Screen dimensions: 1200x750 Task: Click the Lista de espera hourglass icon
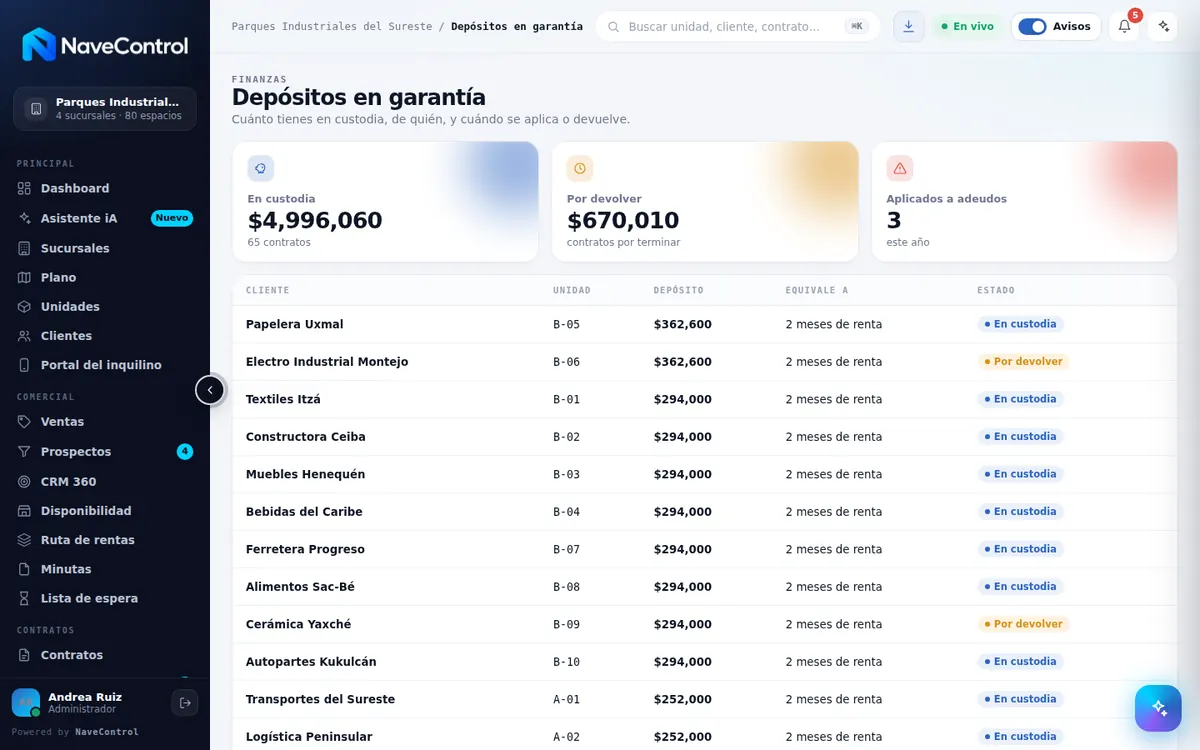[25, 598]
